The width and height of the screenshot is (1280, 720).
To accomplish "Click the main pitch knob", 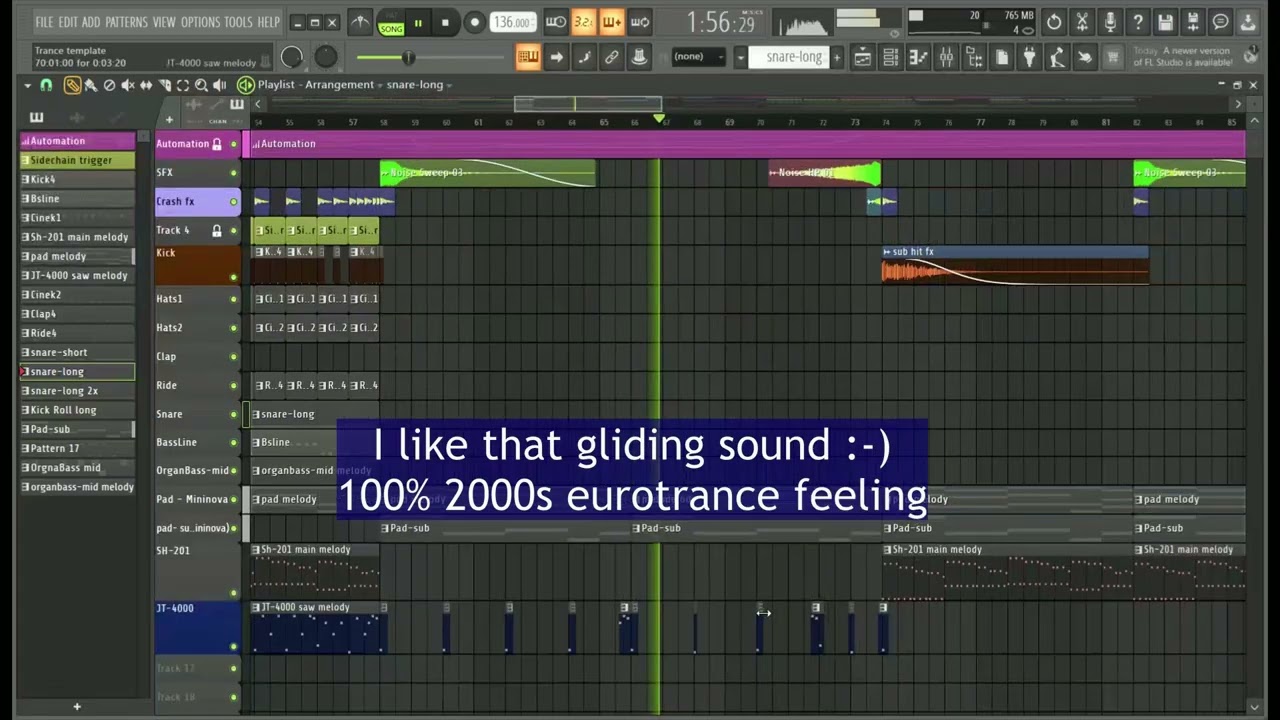I will click(x=326, y=58).
